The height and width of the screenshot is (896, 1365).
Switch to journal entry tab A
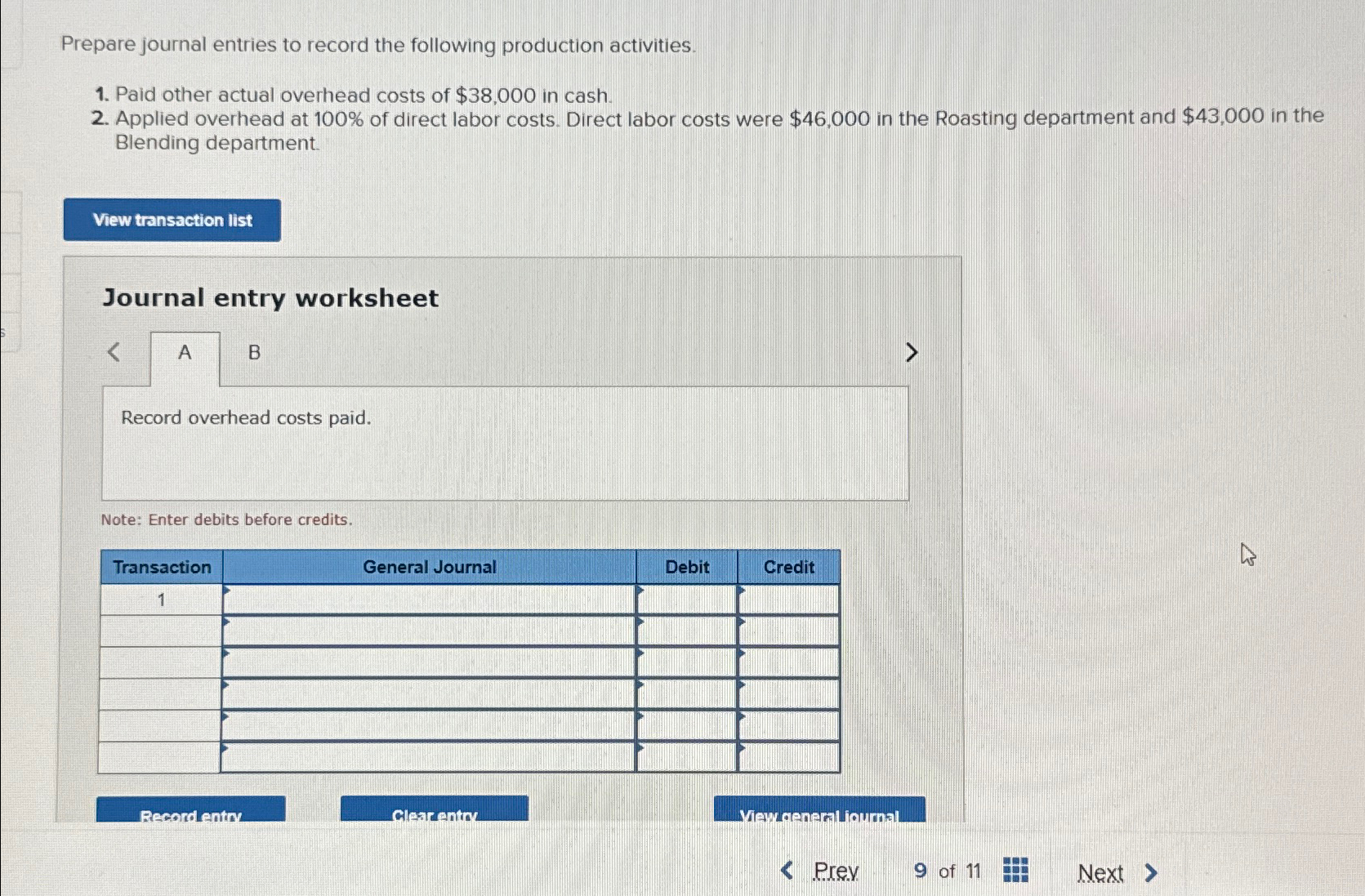coord(185,352)
